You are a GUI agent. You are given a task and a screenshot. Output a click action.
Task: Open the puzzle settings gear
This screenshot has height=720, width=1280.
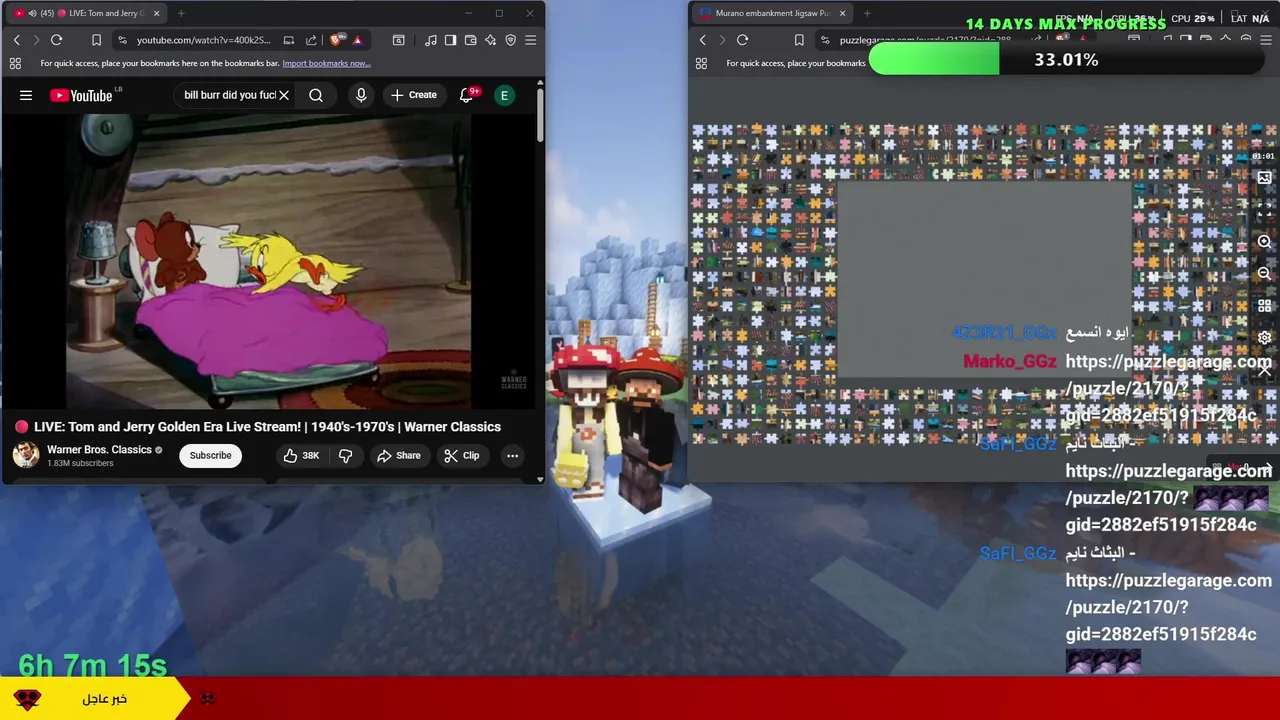pos(1264,337)
